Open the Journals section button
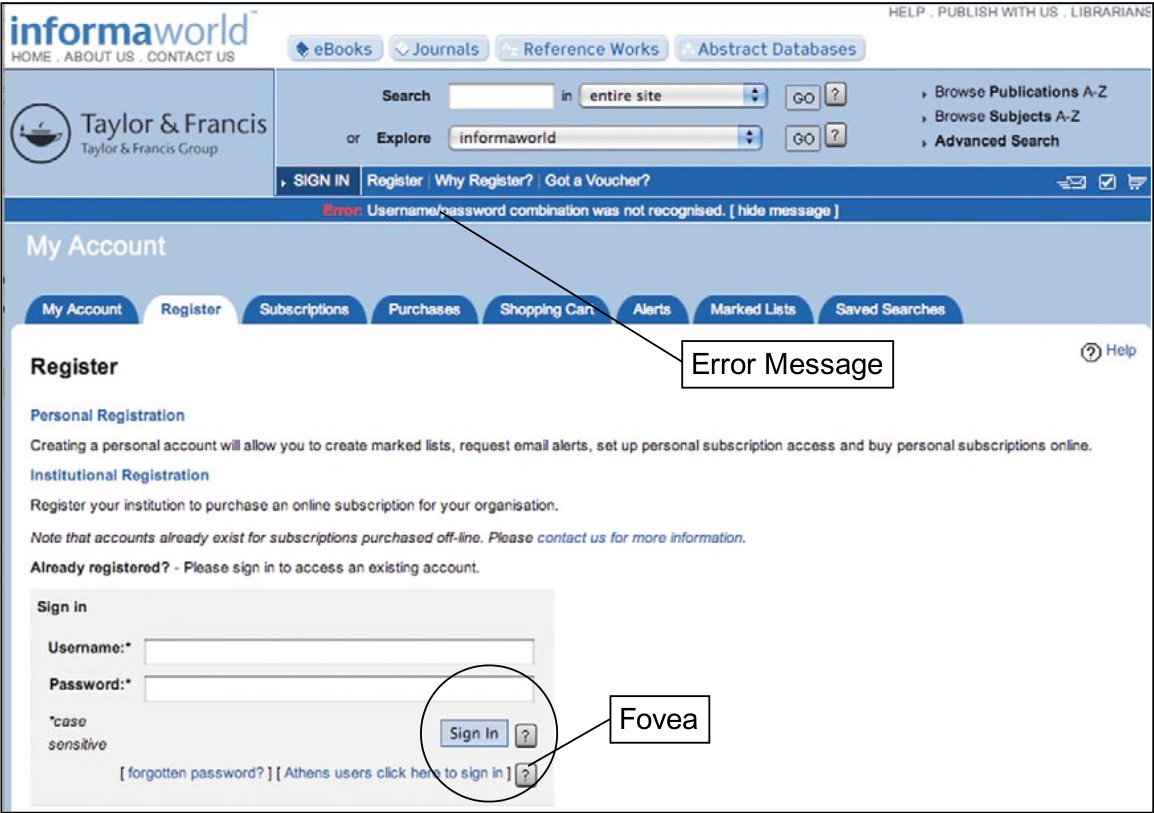Screen dimensions: 1154x813 439,49
